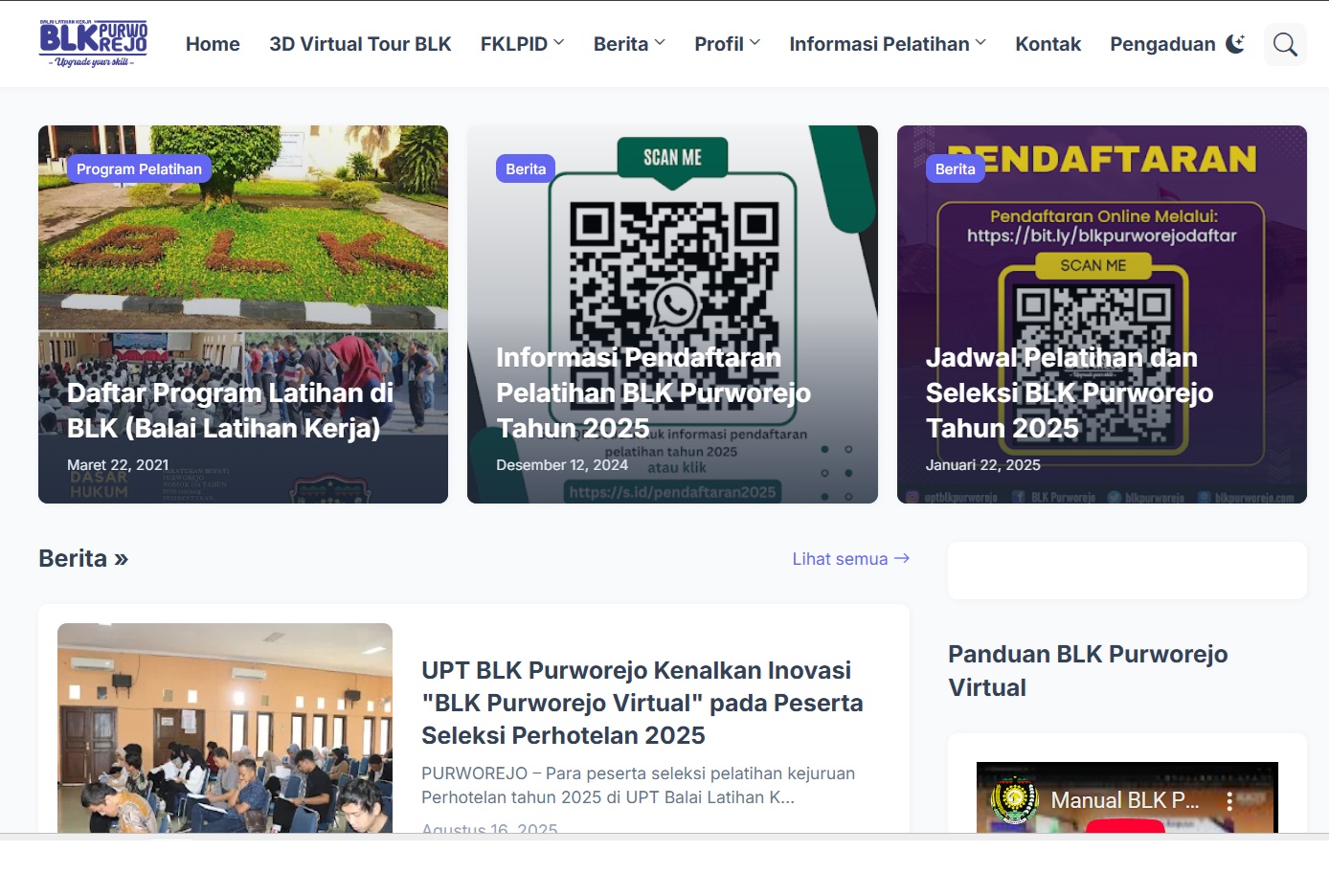Screen dimensions: 1329x896
Task: Open 3D Virtual Tour BLK
Action: pos(360,44)
